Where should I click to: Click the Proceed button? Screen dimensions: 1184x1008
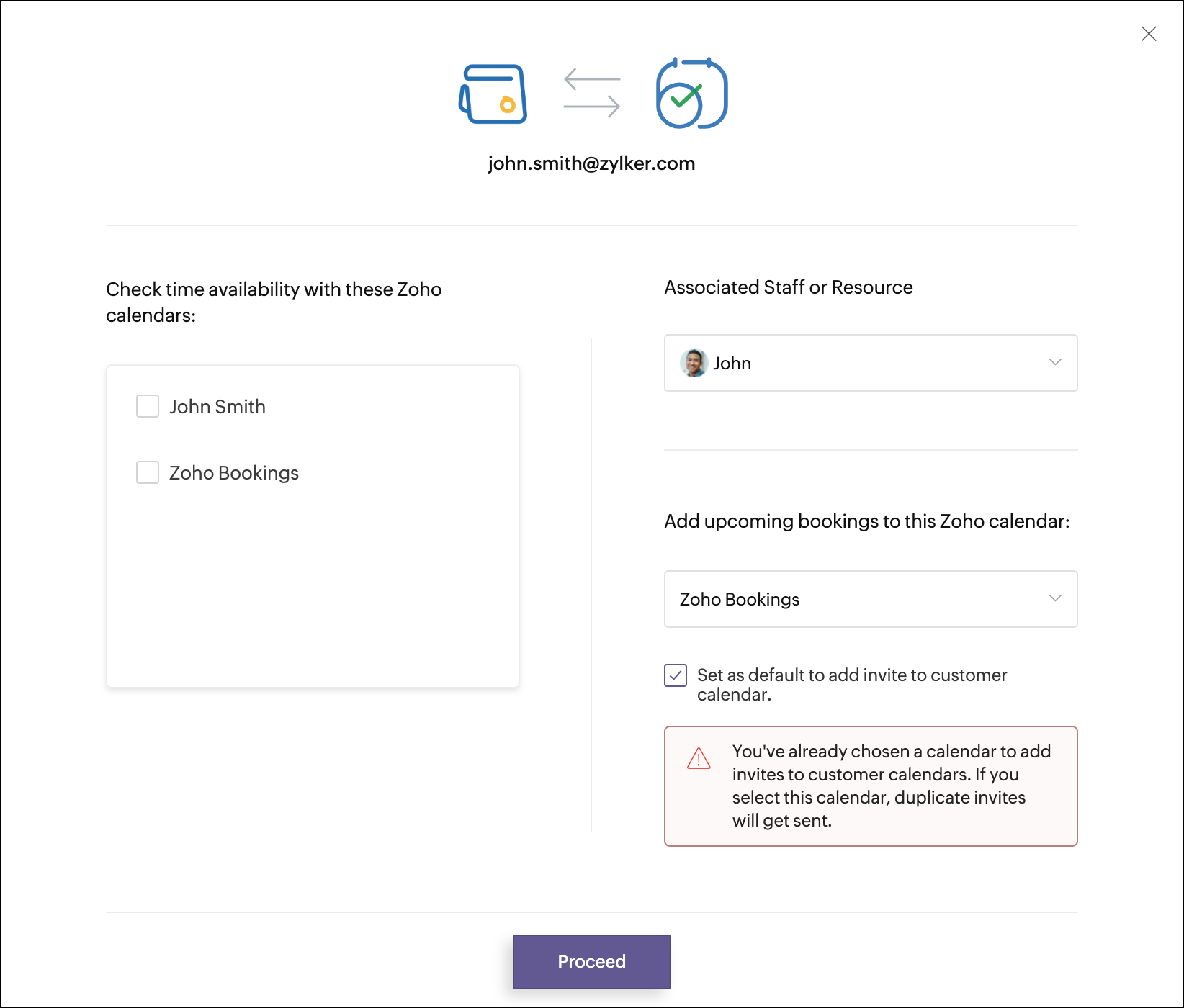coord(592,962)
